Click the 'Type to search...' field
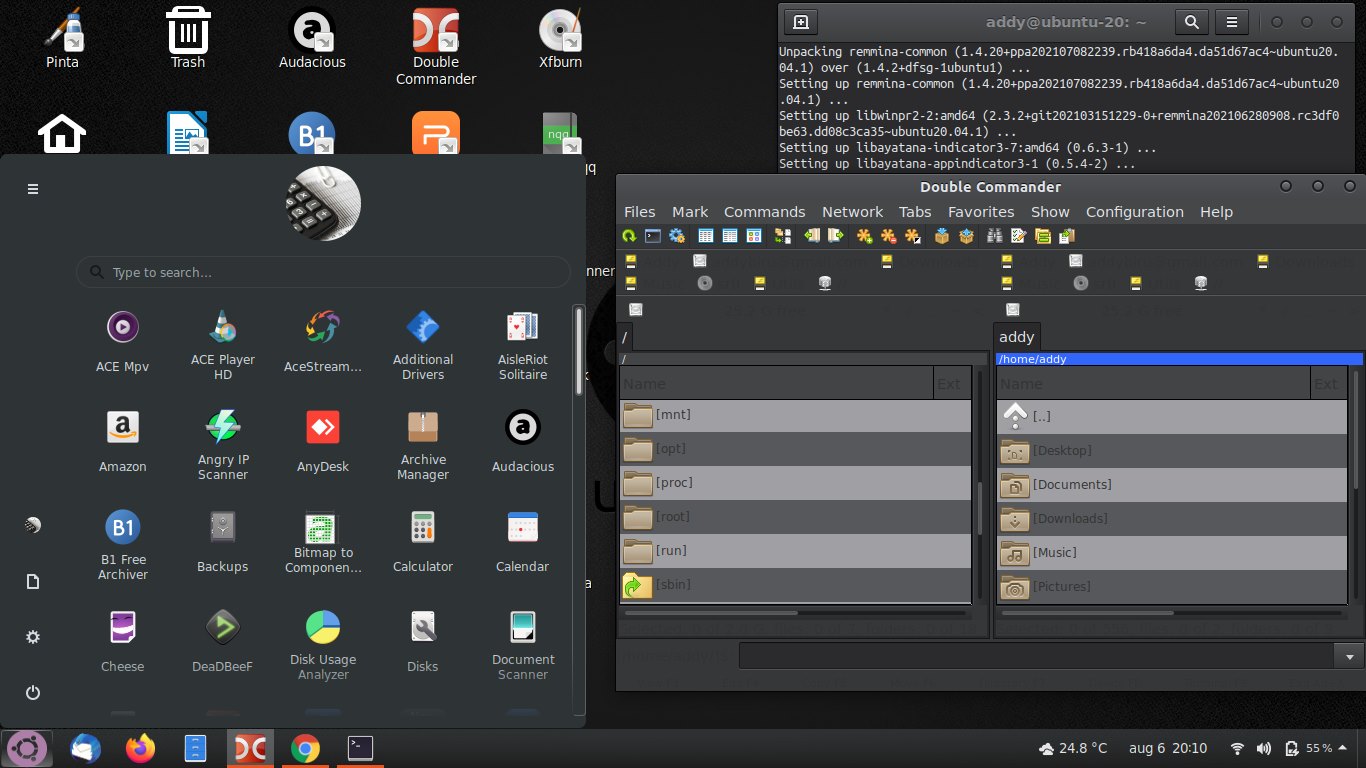1366x768 pixels. point(323,272)
